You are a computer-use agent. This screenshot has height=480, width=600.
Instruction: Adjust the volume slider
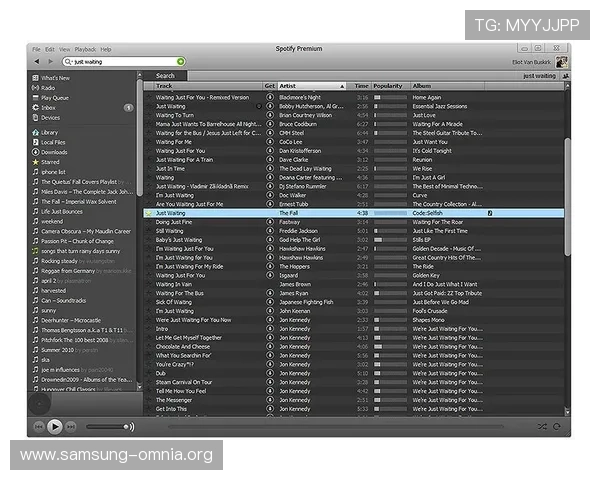pos(112,427)
